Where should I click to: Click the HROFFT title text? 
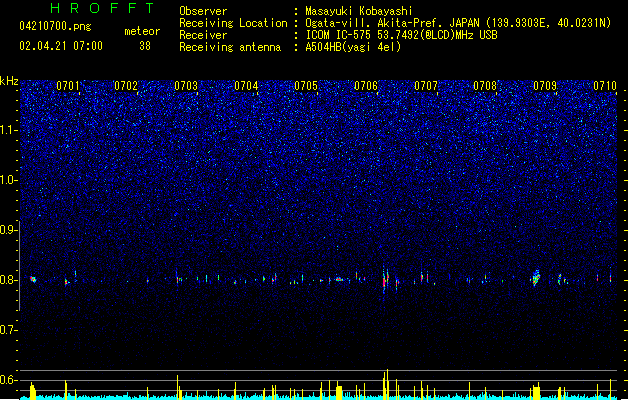102,8
